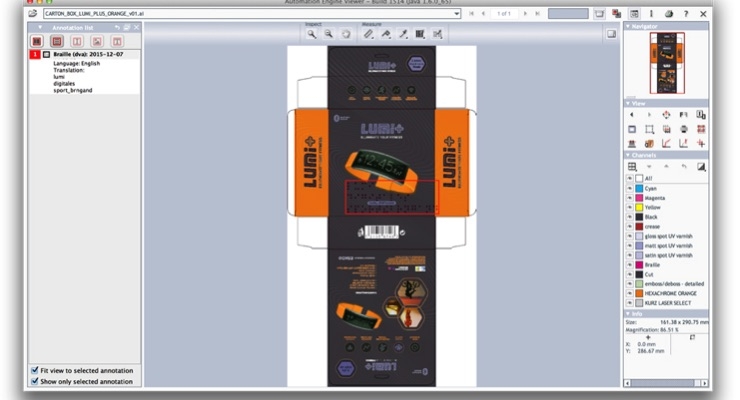The height and width of the screenshot is (400, 740).
Task: Click the HEXACHROME ORANGE color swatch
Action: tap(639, 293)
